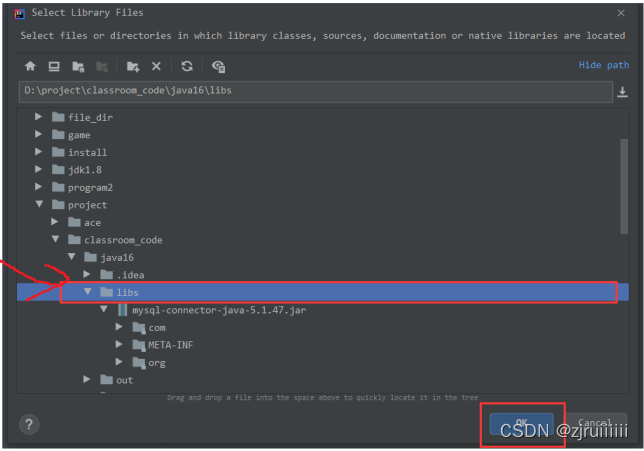644x451 pixels.
Task: Select the org package folder
Action: click(149, 363)
